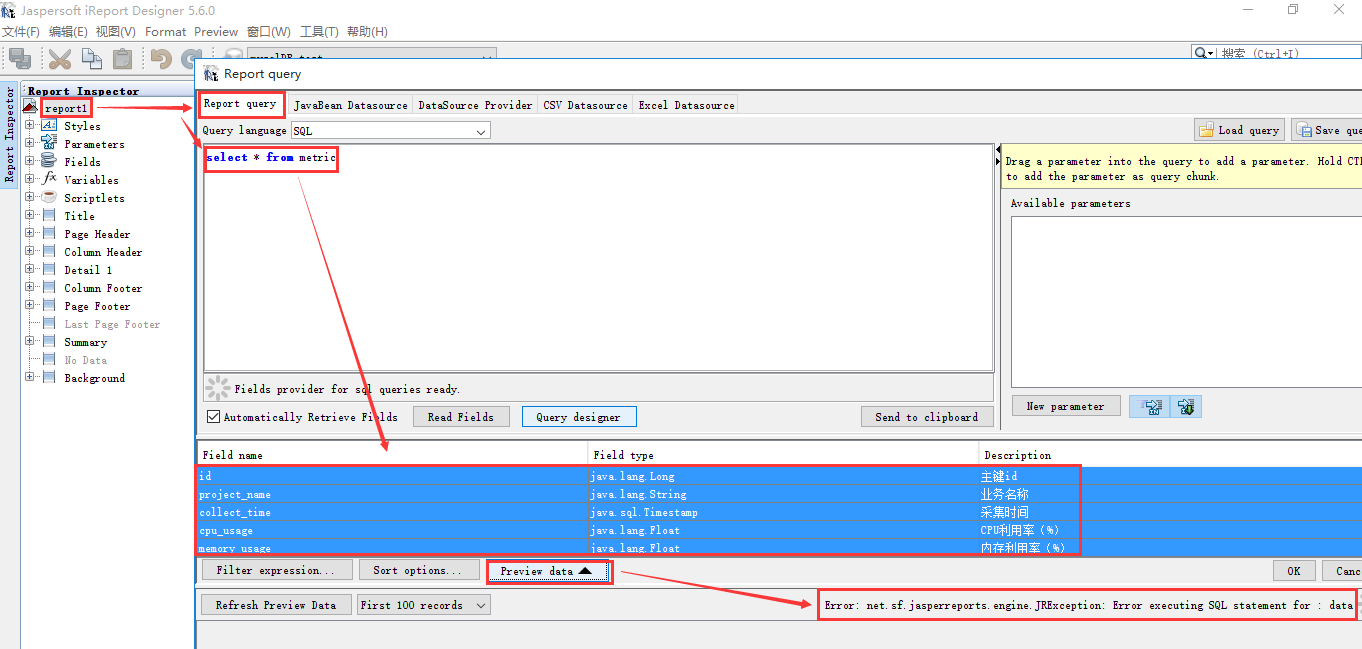Click the Query designer button

[x=579, y=417]
